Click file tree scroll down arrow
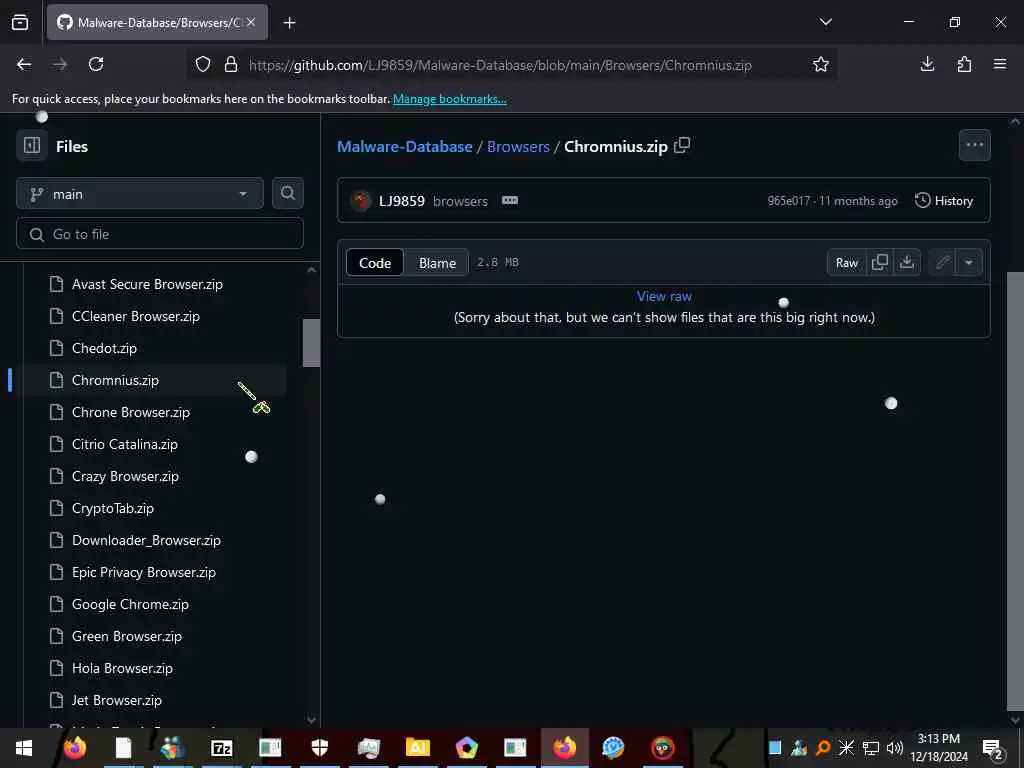The image size is (1024, 768). (x=312, y=720)
